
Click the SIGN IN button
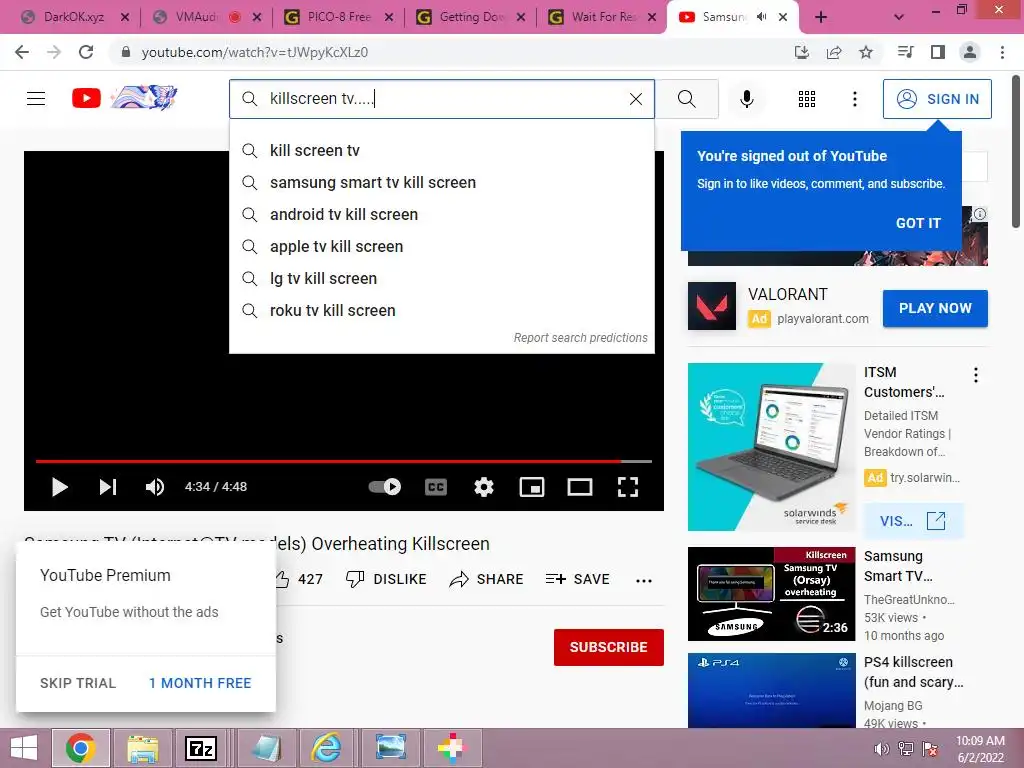(x=937, y=99)
